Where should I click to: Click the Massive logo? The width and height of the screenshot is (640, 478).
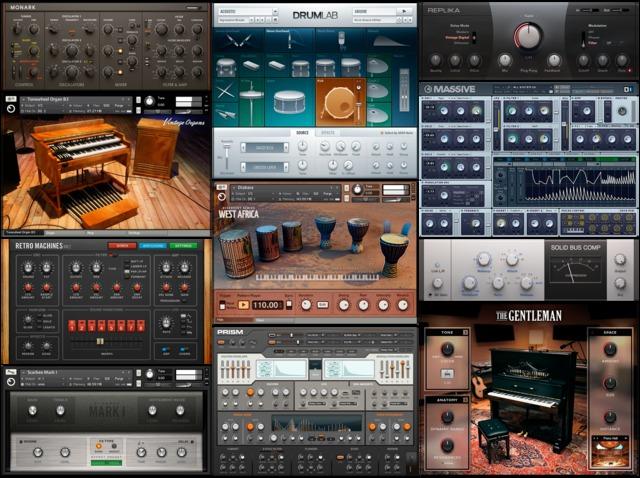(449, 89)
